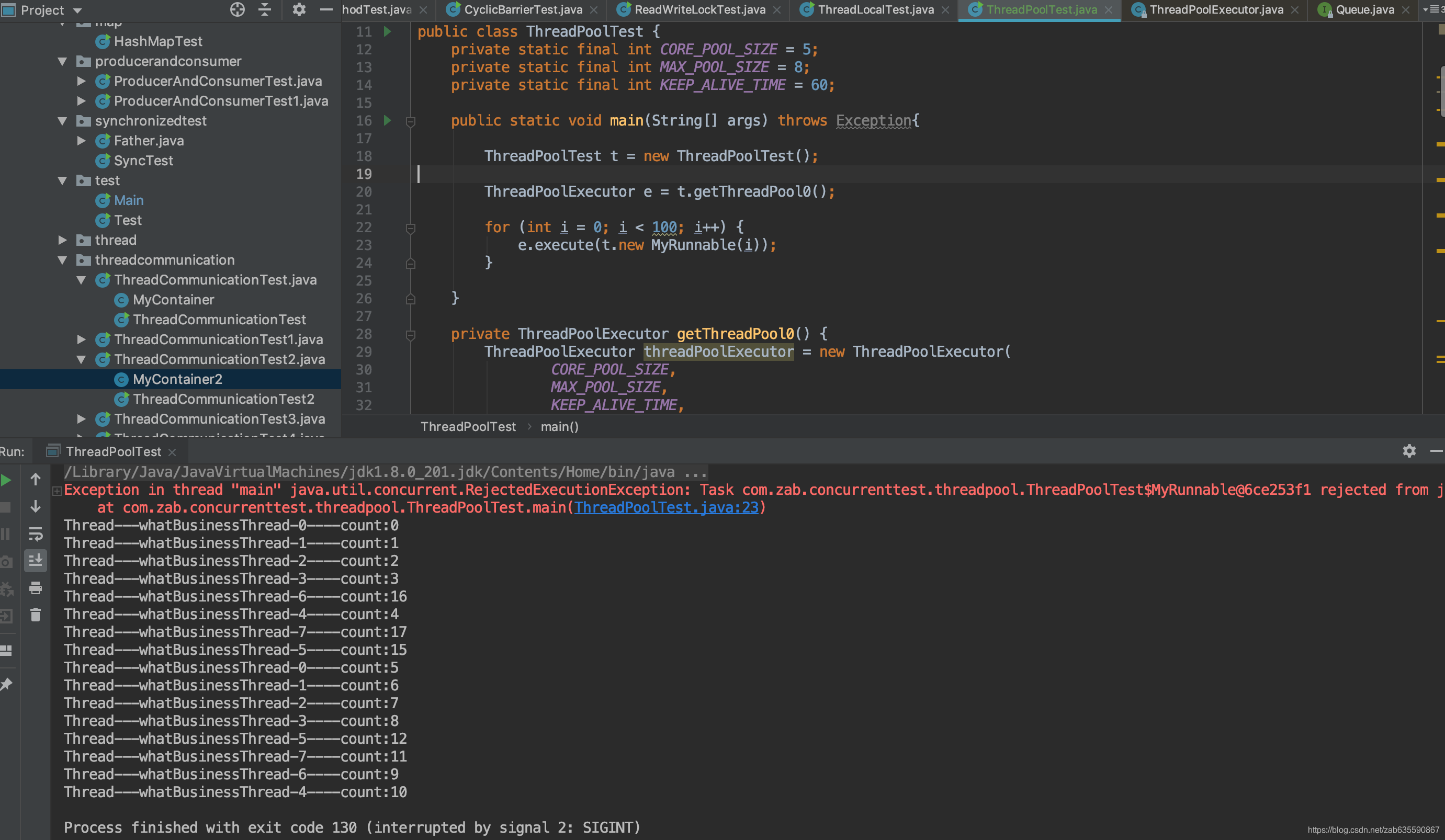The width and height of the screenshot is (1445, 840).
Task: Click the Build/Settings gear icon
Action: click(x=300, y=9)
